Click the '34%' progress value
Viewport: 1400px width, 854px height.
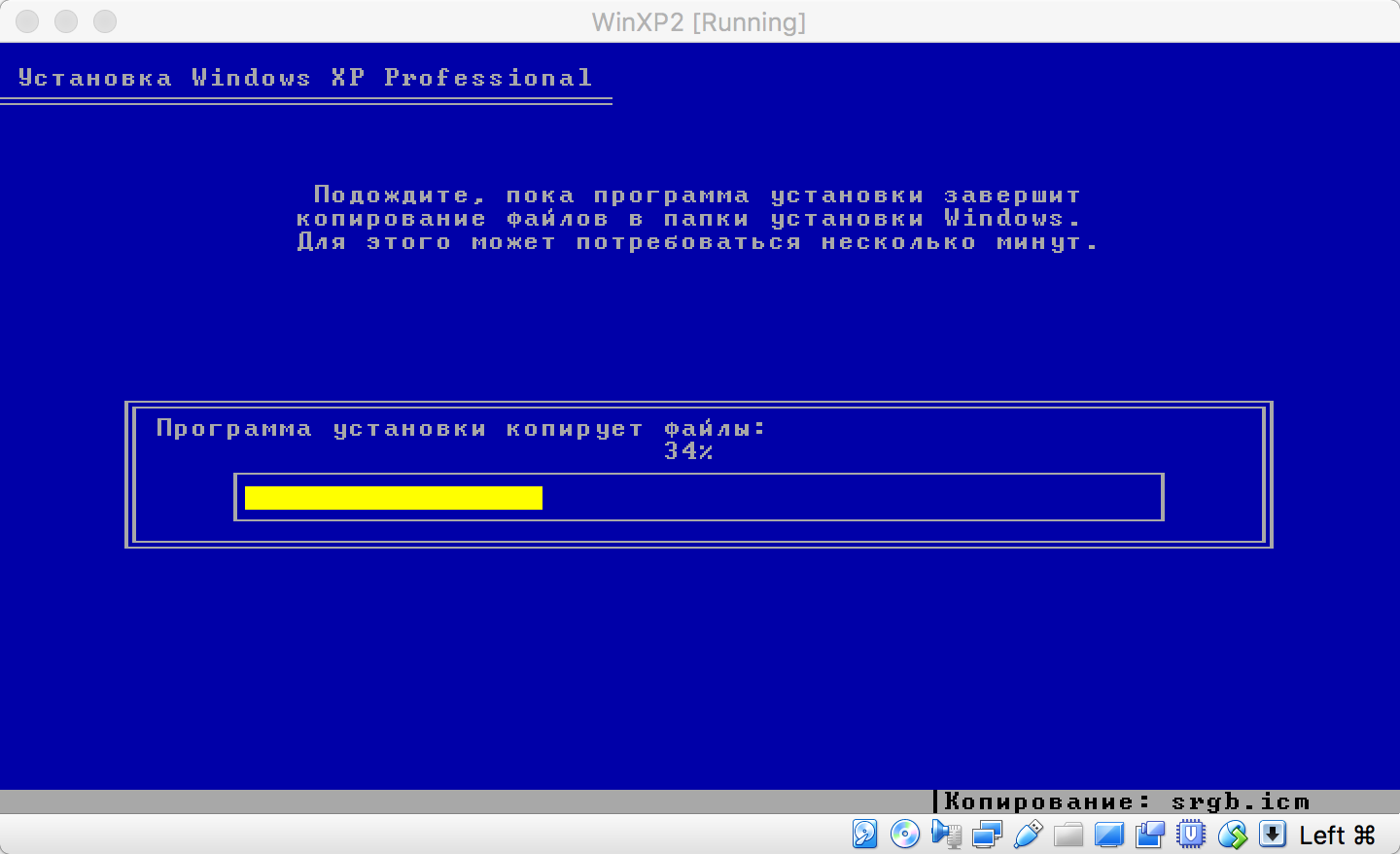[688, 451]
